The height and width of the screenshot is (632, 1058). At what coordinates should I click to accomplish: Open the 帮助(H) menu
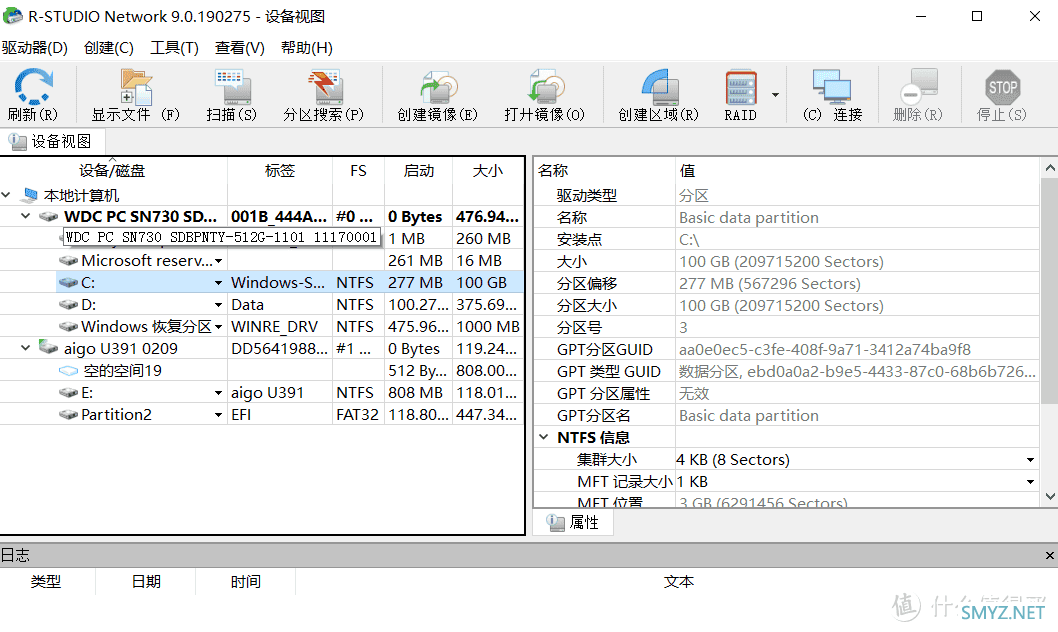point(306,48)
